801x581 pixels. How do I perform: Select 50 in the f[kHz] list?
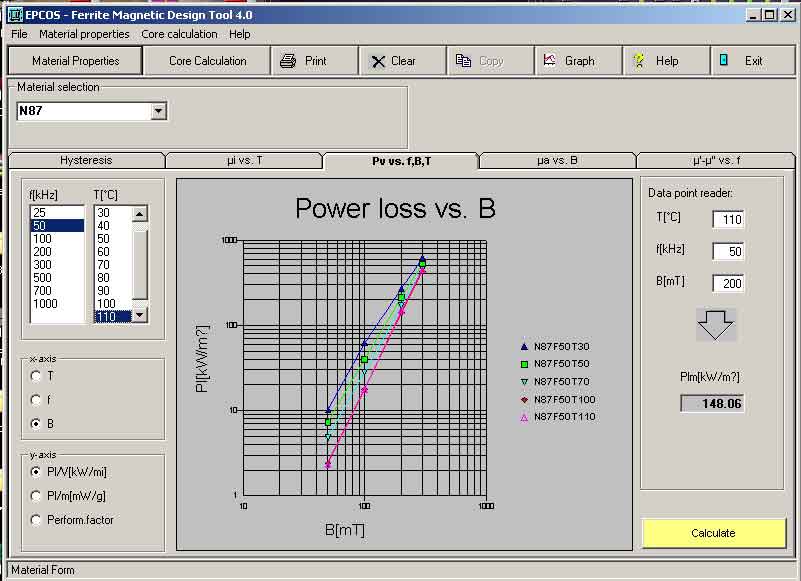click(57, 226)
